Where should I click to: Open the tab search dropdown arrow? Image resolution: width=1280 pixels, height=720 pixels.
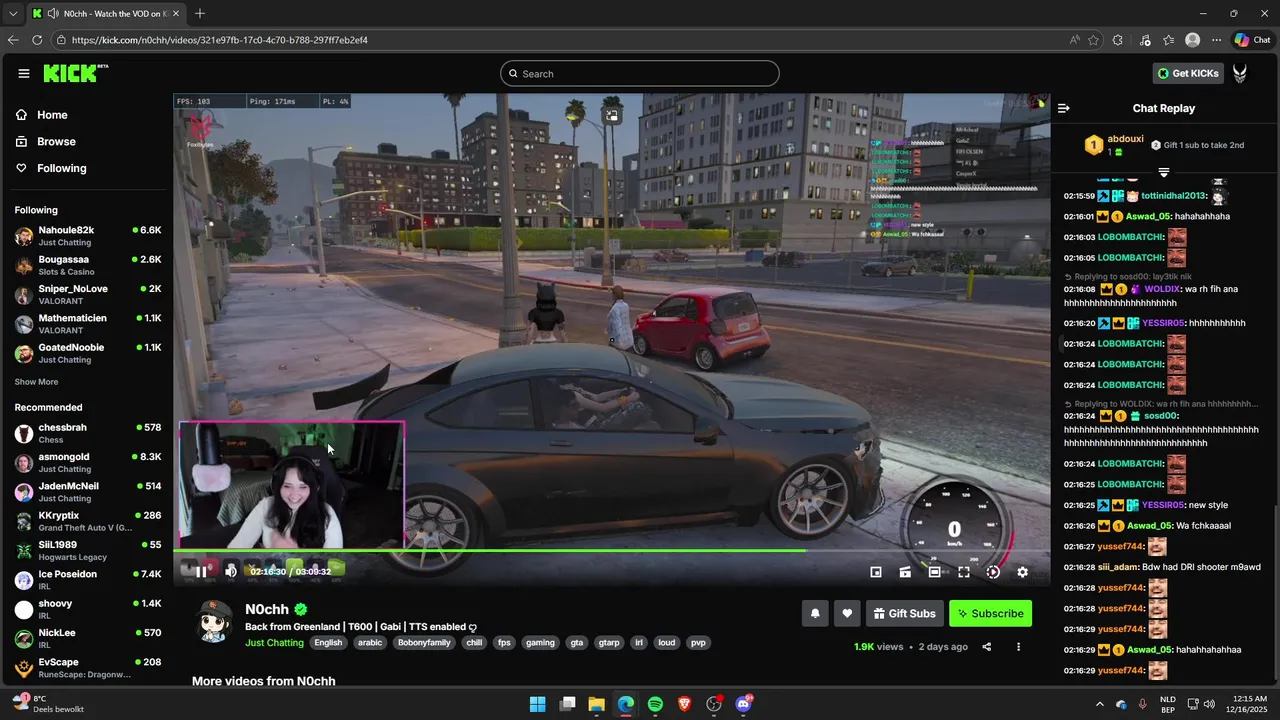coord(13,13)
